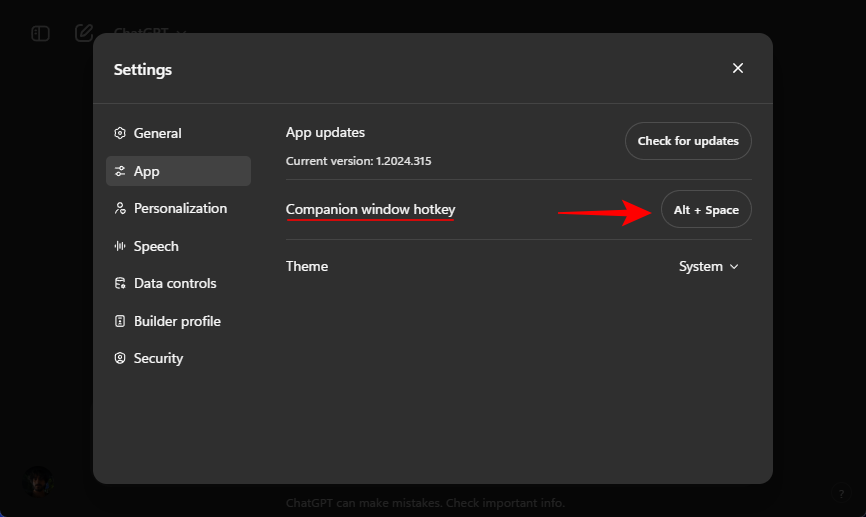Click the database icon beside Data controls
Image resolution: width=866 pixels, height=517 pixels.
(x=120, y=283)
